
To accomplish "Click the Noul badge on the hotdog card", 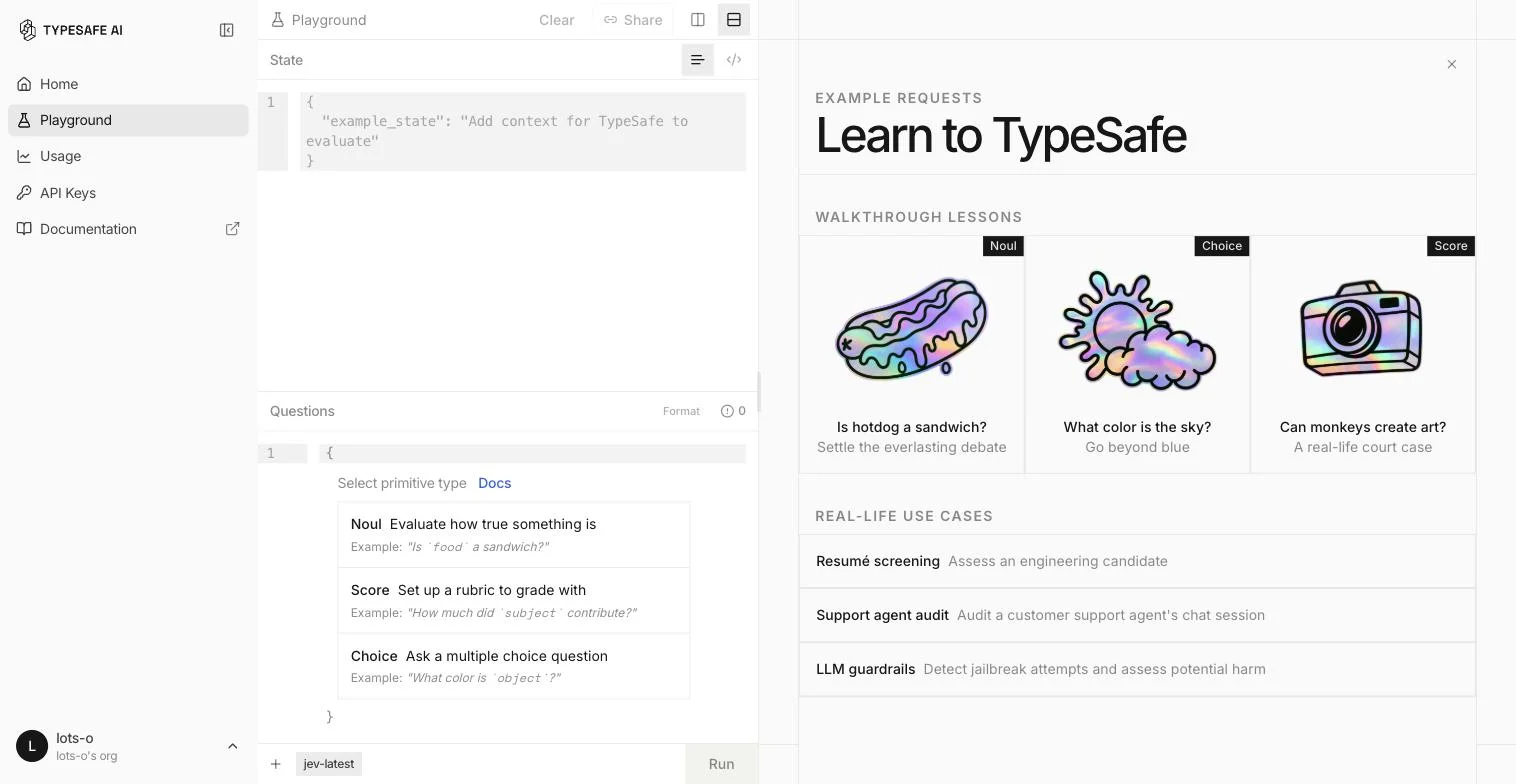I will (x=1003, y=246).
